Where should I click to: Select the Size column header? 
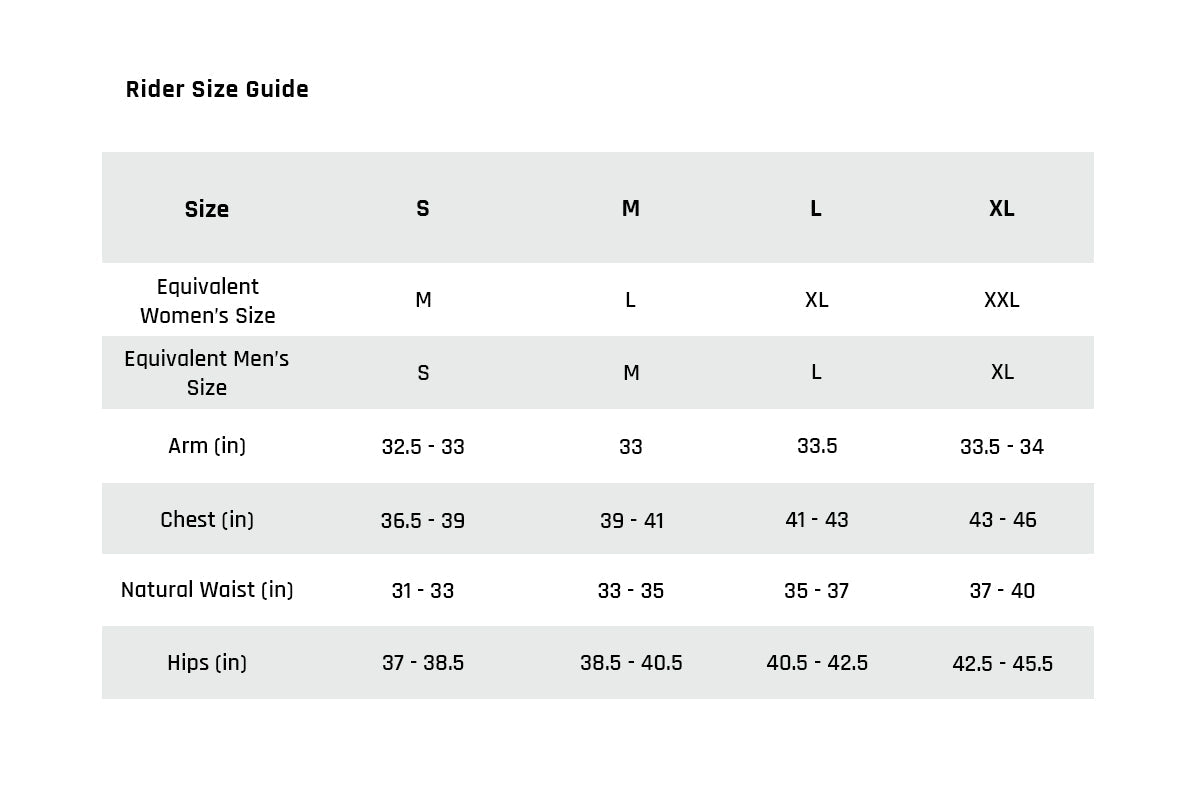[207, 209]
